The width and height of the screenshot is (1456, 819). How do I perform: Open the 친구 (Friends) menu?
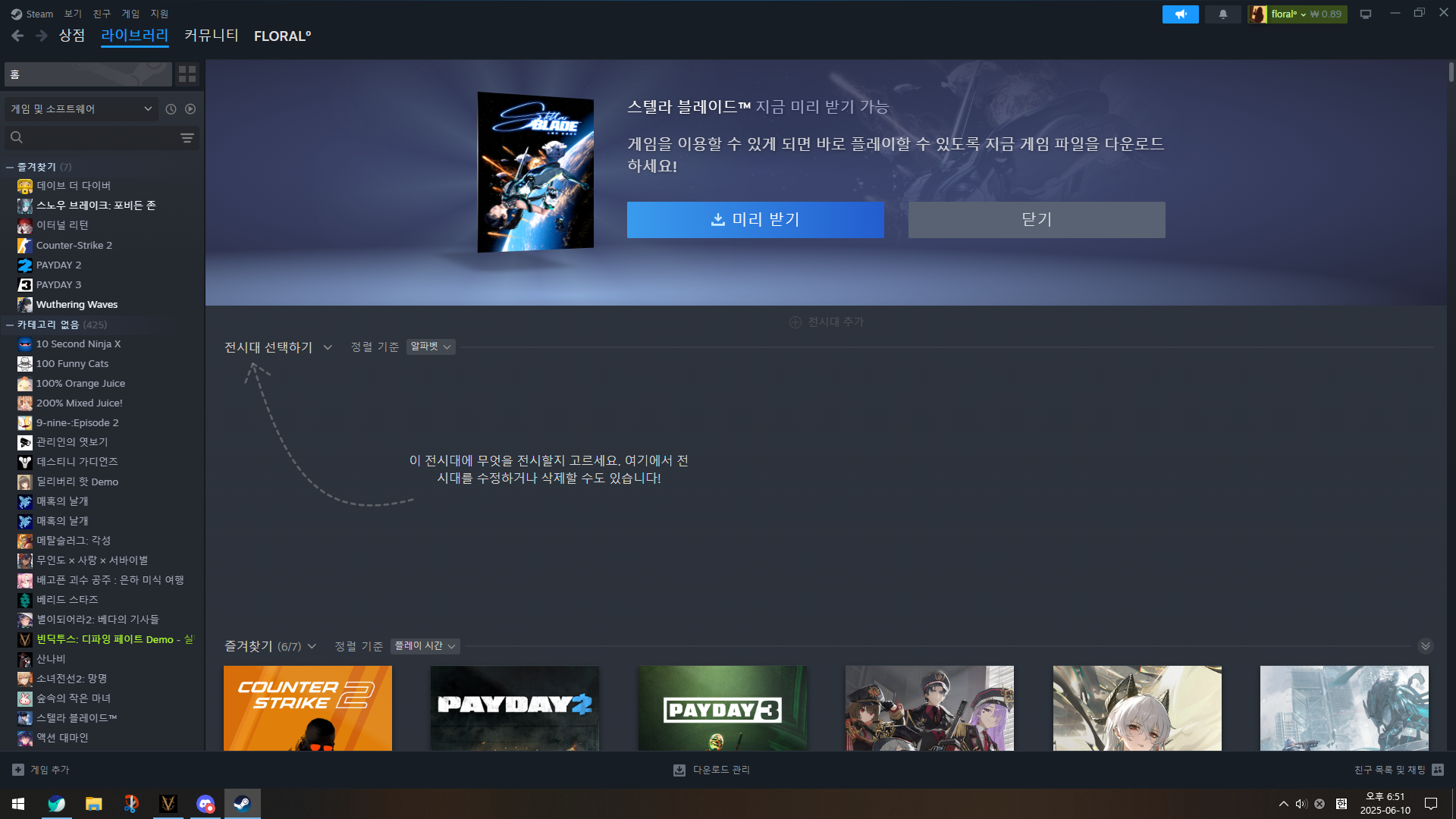pos(102,14)
